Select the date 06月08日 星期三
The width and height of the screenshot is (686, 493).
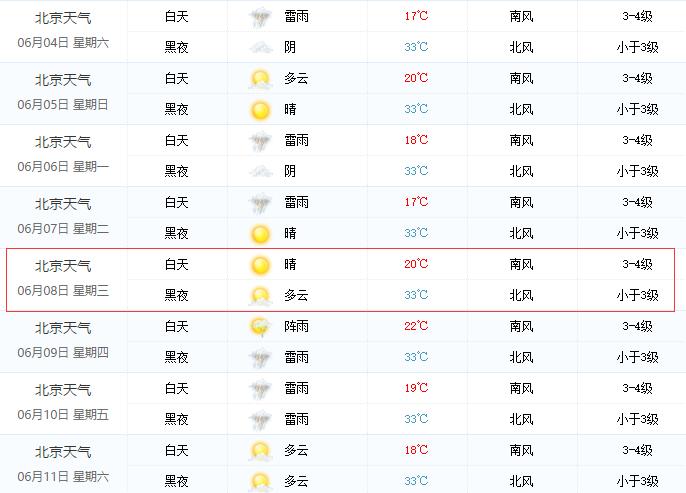(63, 291)
